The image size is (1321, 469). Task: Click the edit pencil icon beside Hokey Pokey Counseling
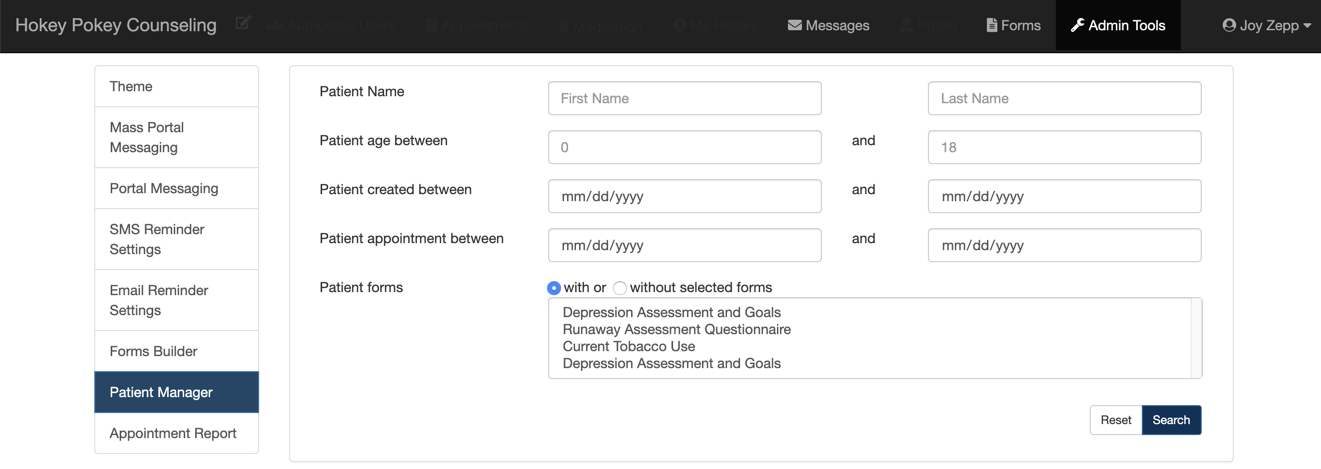click(x=243, y=24)
